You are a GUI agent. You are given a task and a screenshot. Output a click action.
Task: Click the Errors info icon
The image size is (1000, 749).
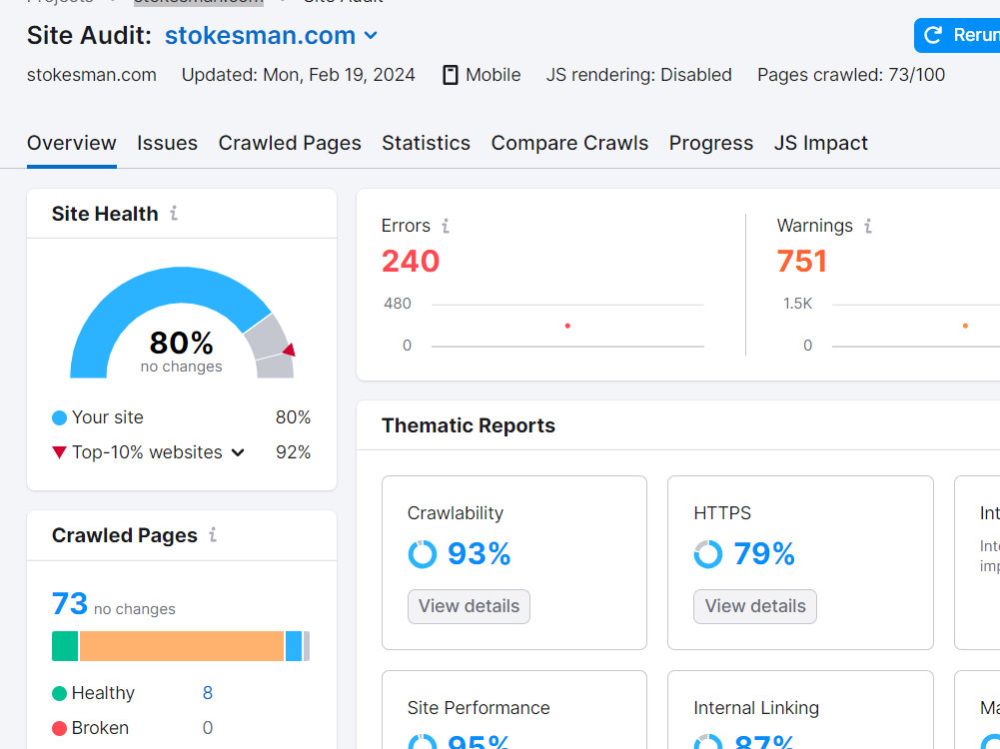446,226
